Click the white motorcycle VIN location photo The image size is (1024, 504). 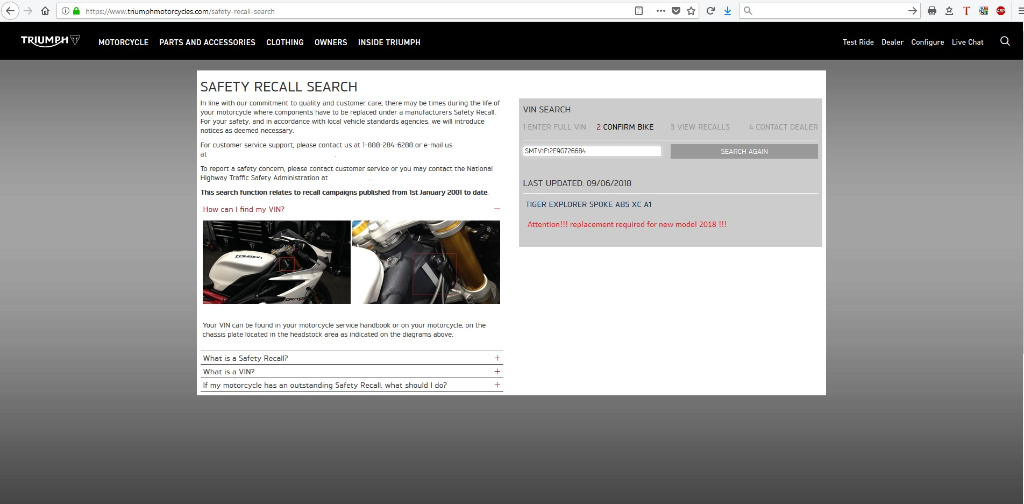(x=277, y=262)
